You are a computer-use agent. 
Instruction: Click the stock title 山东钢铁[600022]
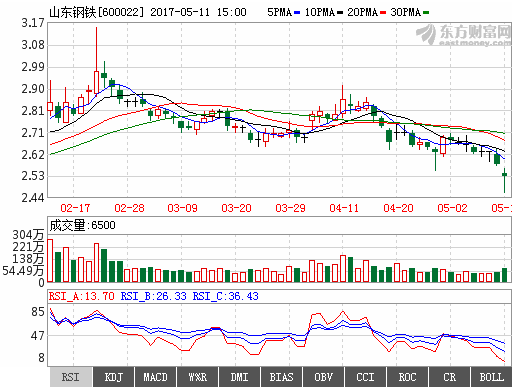(x=97, y=12)
